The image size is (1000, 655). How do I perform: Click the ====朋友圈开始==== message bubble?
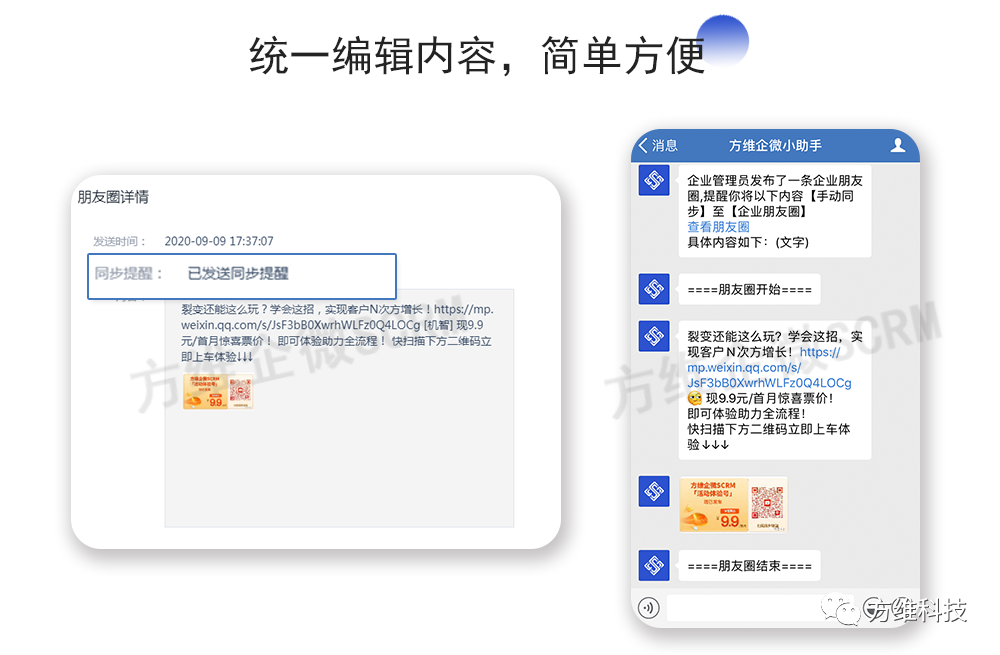coord(749,290)
